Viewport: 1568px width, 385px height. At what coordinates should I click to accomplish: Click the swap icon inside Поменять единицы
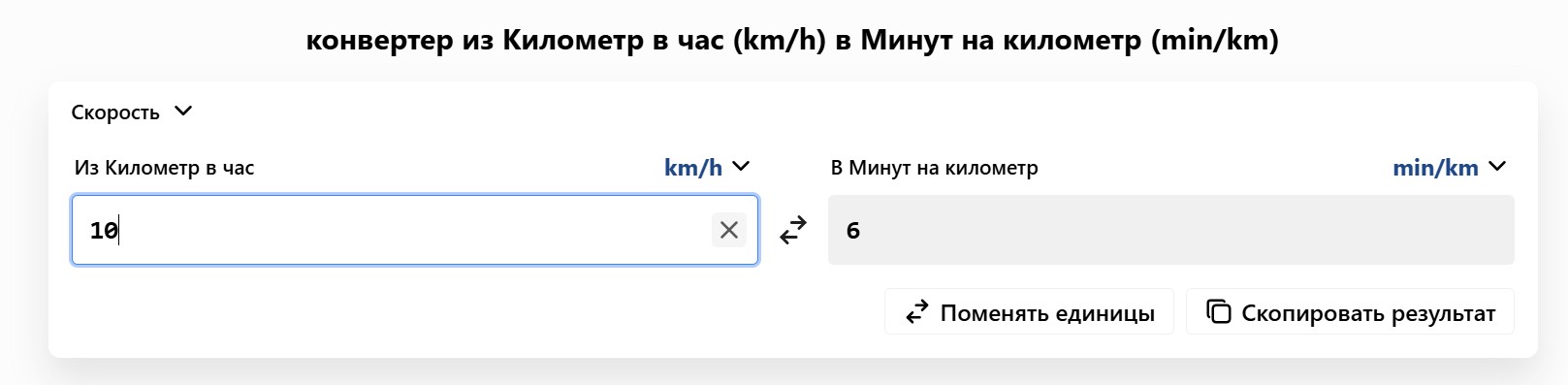[x=916, y=312]
